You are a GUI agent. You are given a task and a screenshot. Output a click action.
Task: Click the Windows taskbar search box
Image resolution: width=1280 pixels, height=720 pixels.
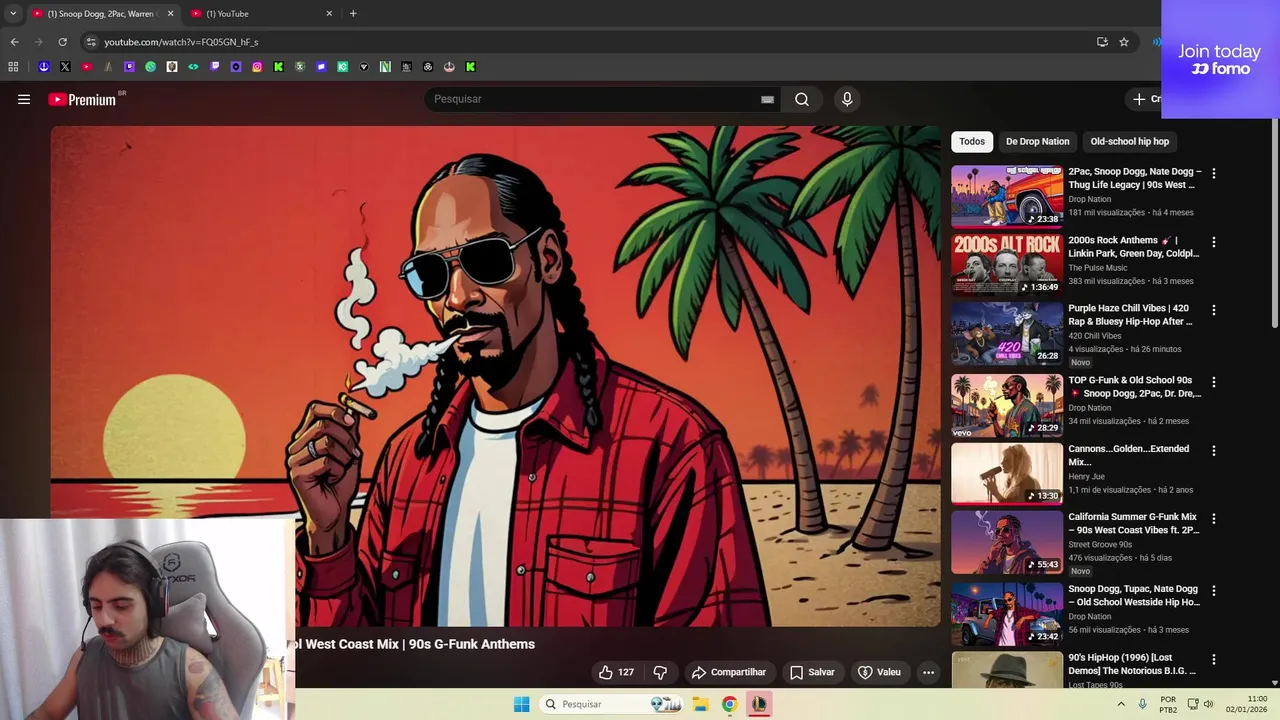pos(610,704)
